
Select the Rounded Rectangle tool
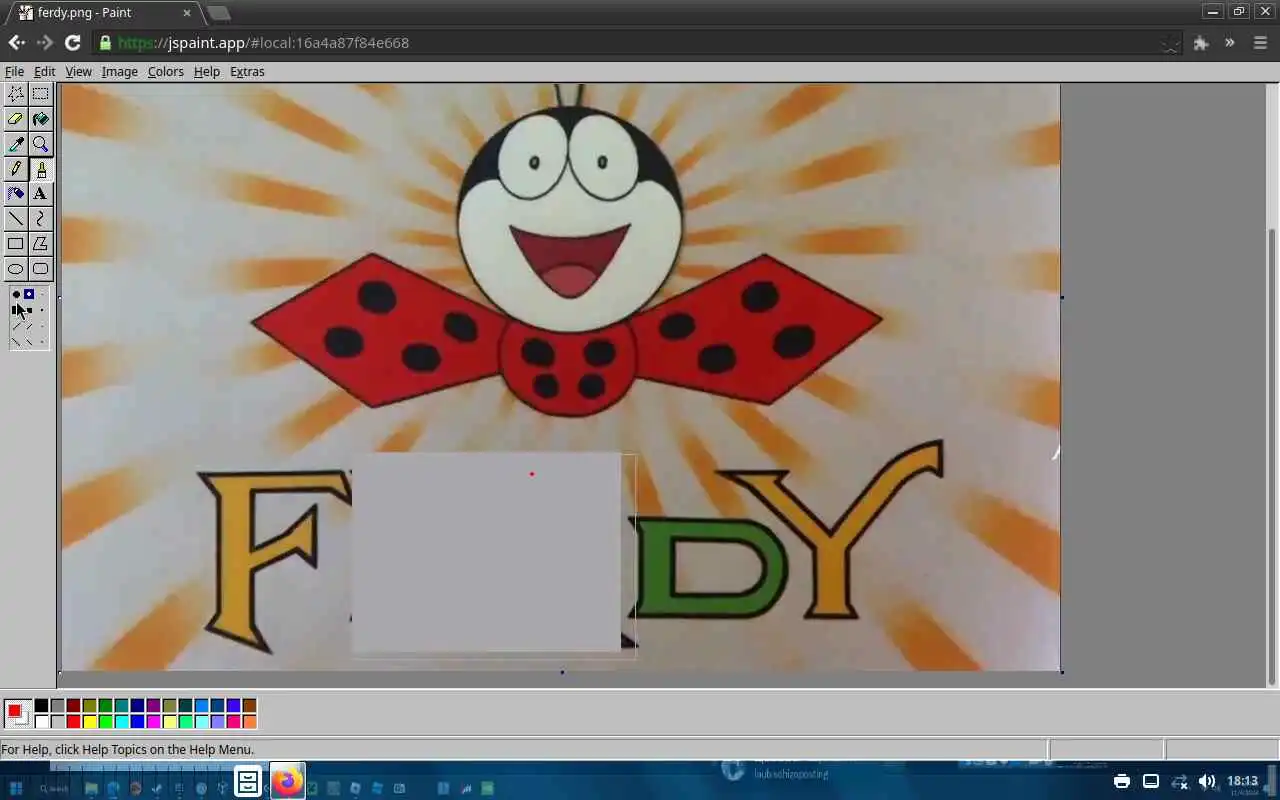[40, 269]
